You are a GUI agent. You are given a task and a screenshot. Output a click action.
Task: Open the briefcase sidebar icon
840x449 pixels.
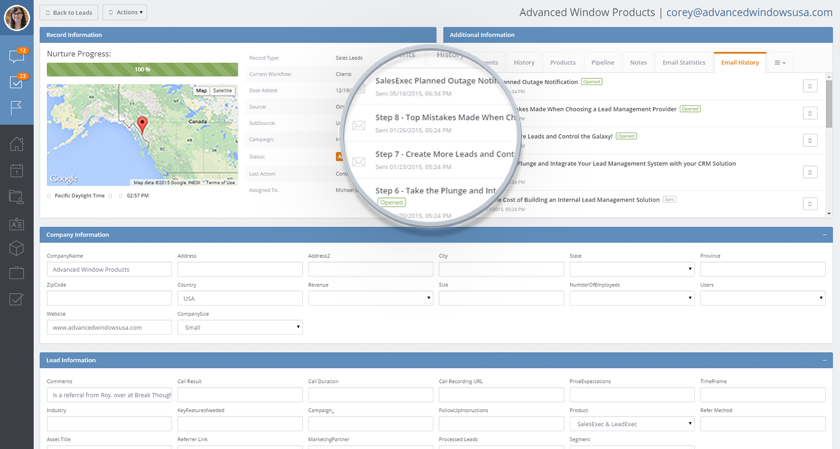click(17, 273)
